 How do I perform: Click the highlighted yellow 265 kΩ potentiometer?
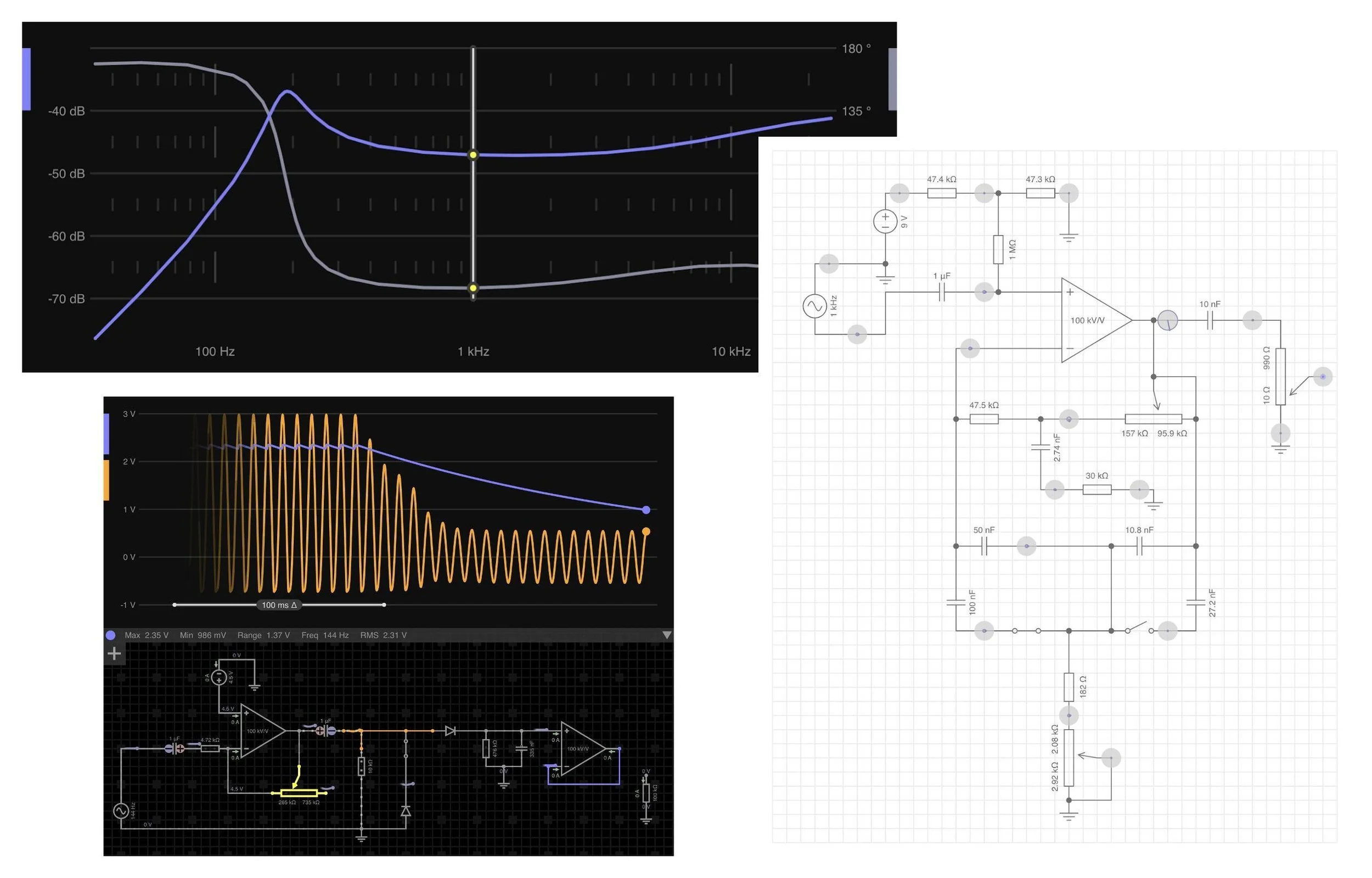(299, 793)
